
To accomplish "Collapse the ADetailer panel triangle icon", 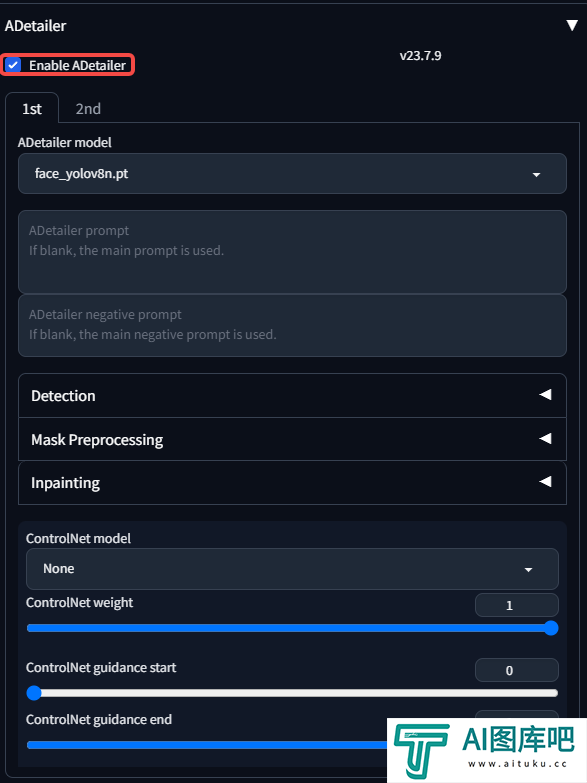I will 572,25.
